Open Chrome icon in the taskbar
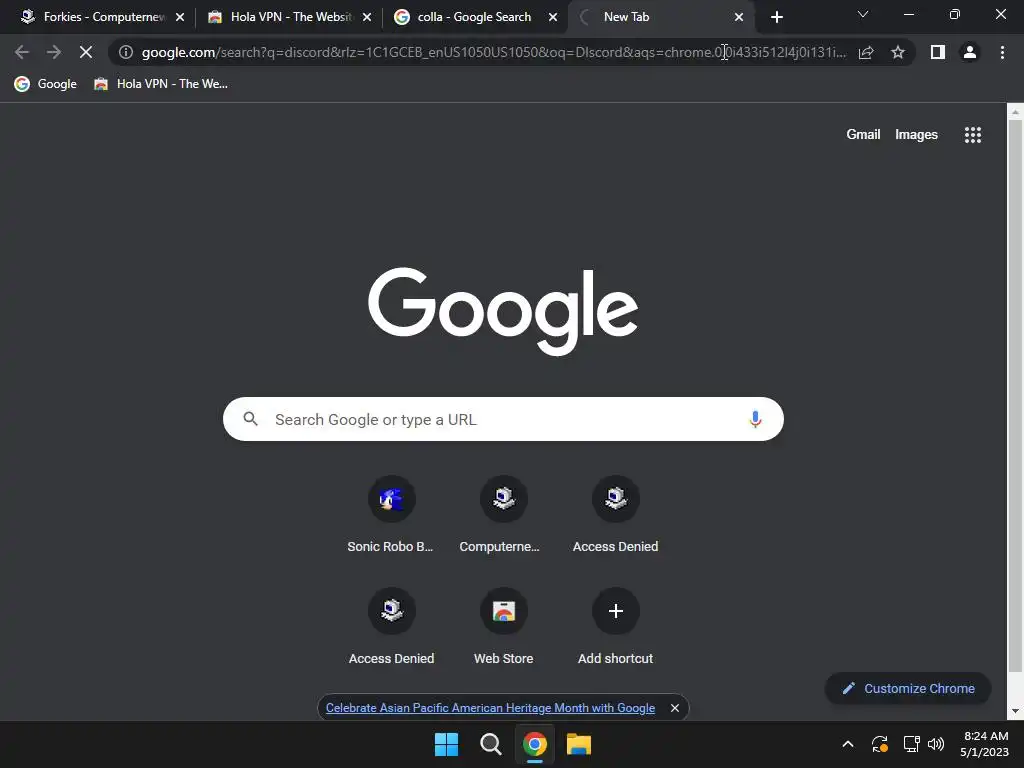Viewport: 1024px width, 768px height. point(535,744)
